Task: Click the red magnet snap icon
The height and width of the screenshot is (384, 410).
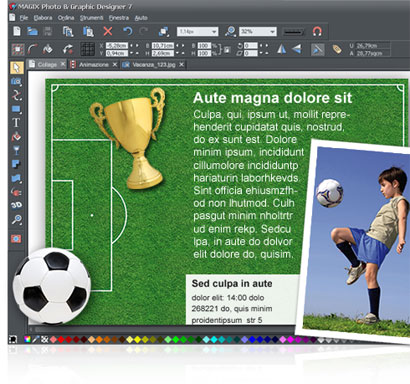Action: pyautogui.click(x=317, y=32)
